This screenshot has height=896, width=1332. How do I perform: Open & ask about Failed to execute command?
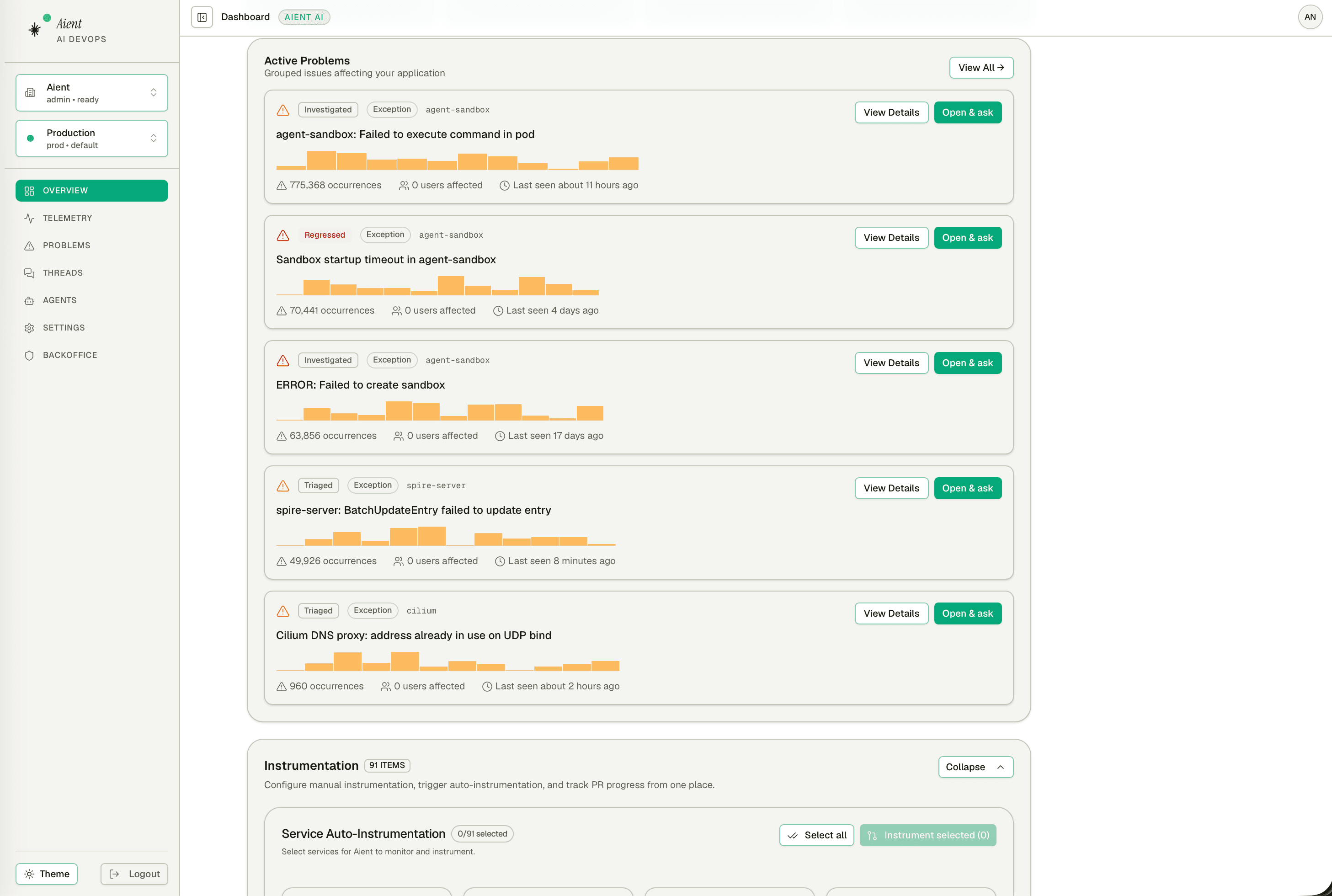point(967,112)
